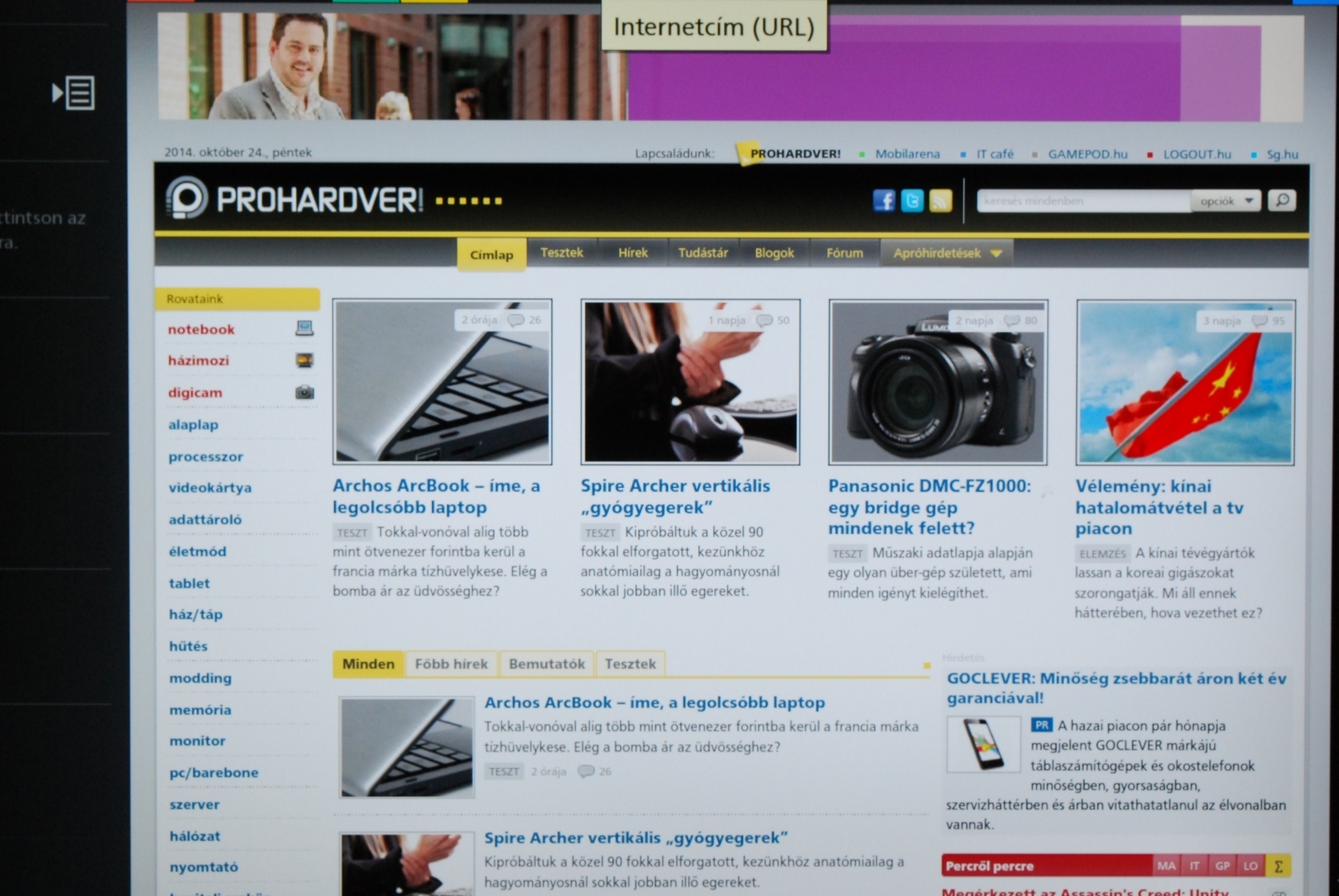Click the Prohardver logo
1339x896 pixels.
295,200
